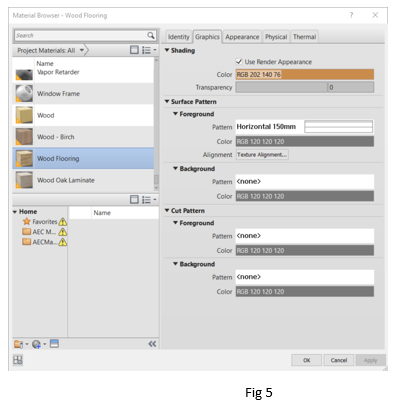Switch to the Graphics tab
The width and height of the screenshot is (398, 410).
click(x=207, y=37)
